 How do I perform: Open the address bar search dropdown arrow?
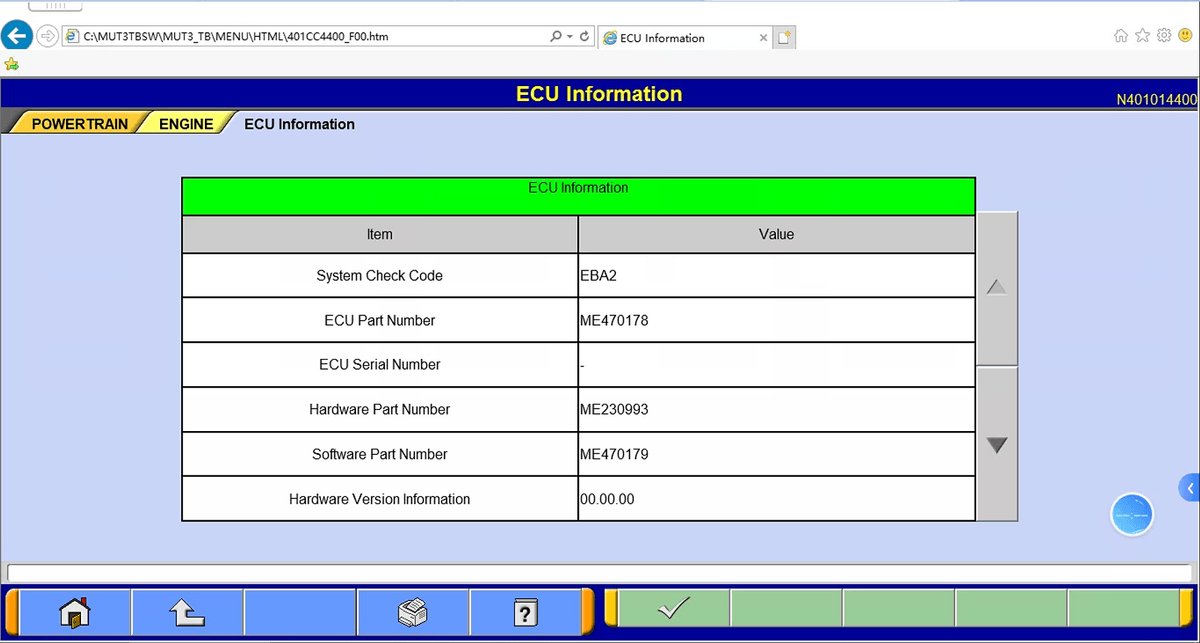click(x=570, y=37)
